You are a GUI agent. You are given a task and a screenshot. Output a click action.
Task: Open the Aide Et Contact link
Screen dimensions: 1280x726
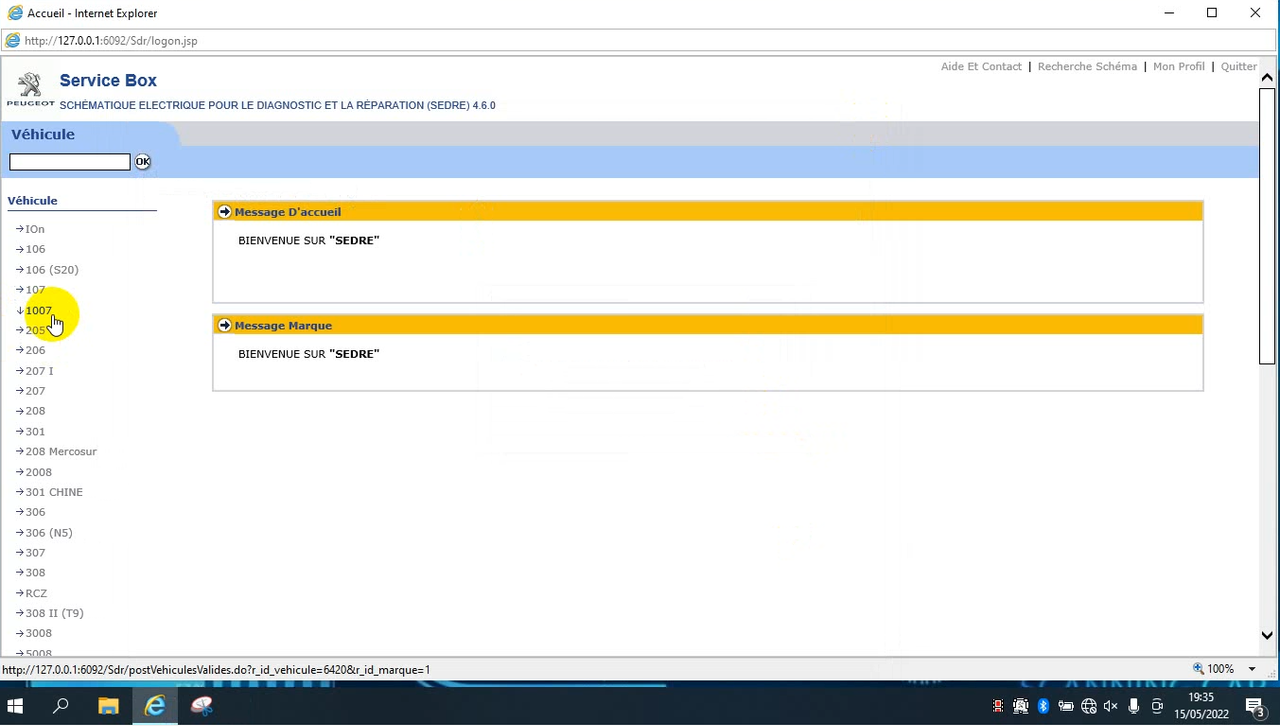coord(981,67)
